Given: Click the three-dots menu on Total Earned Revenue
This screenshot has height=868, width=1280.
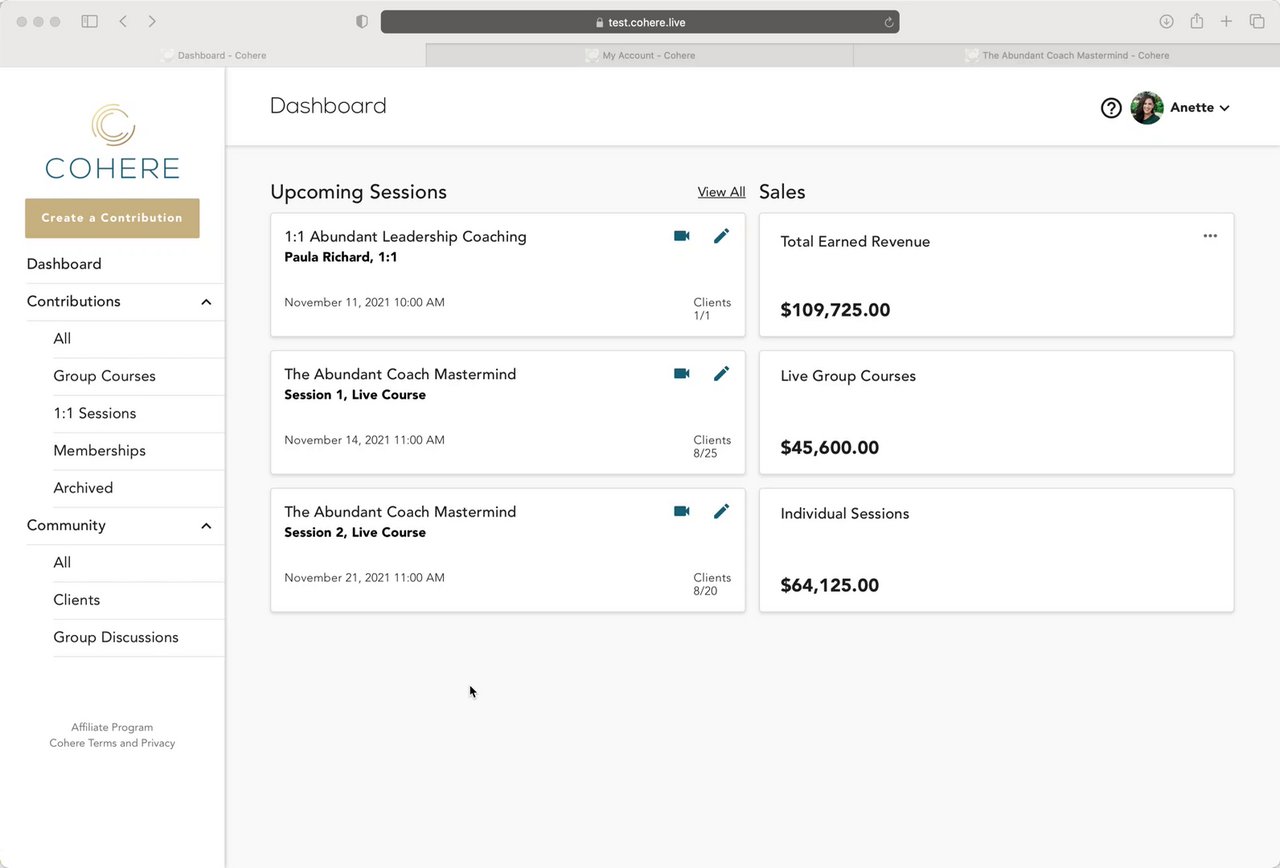Looking at the screenshot, I should point(1210,236).
